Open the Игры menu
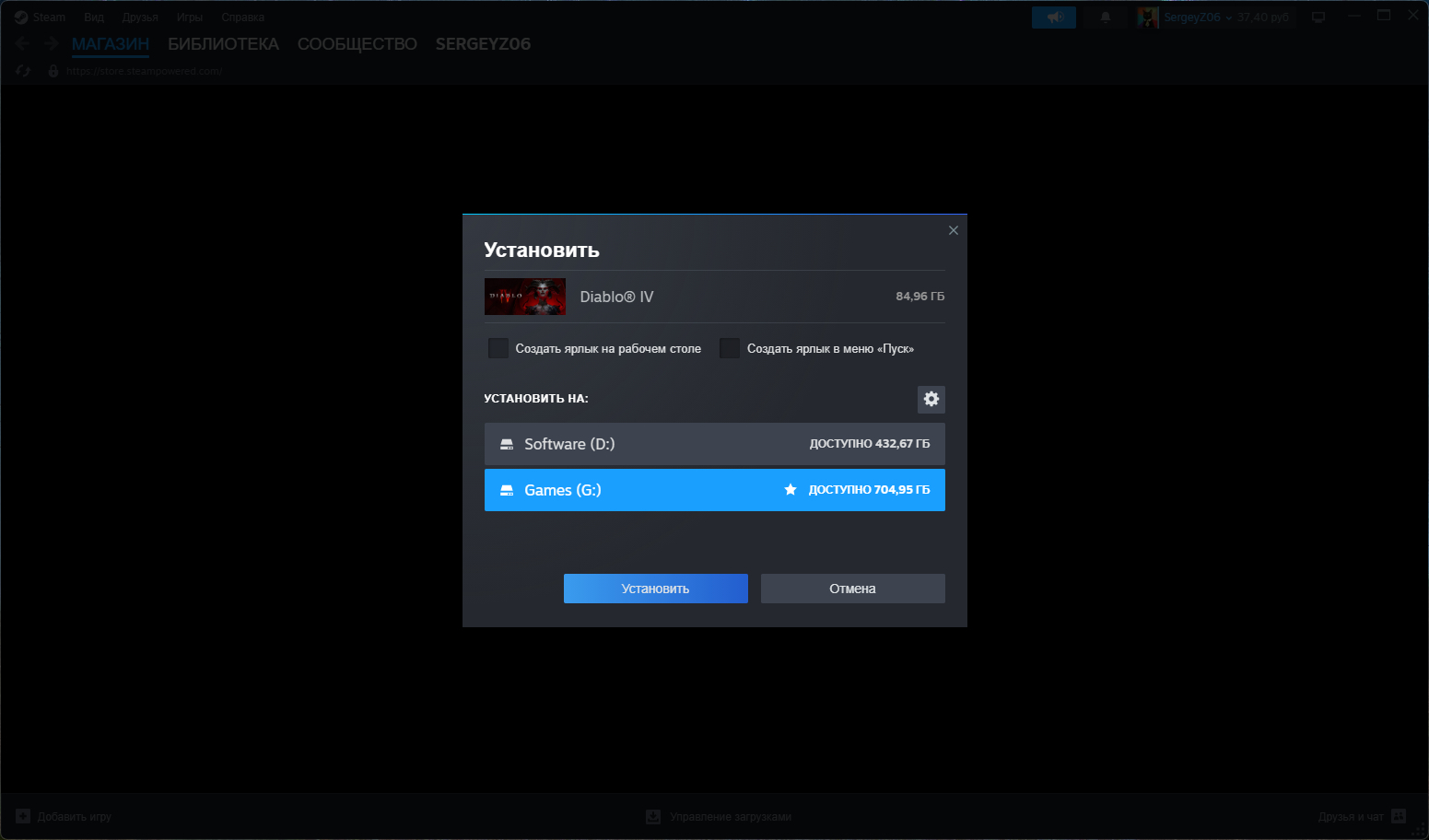The image size is (1429, 840). (190, 17)
